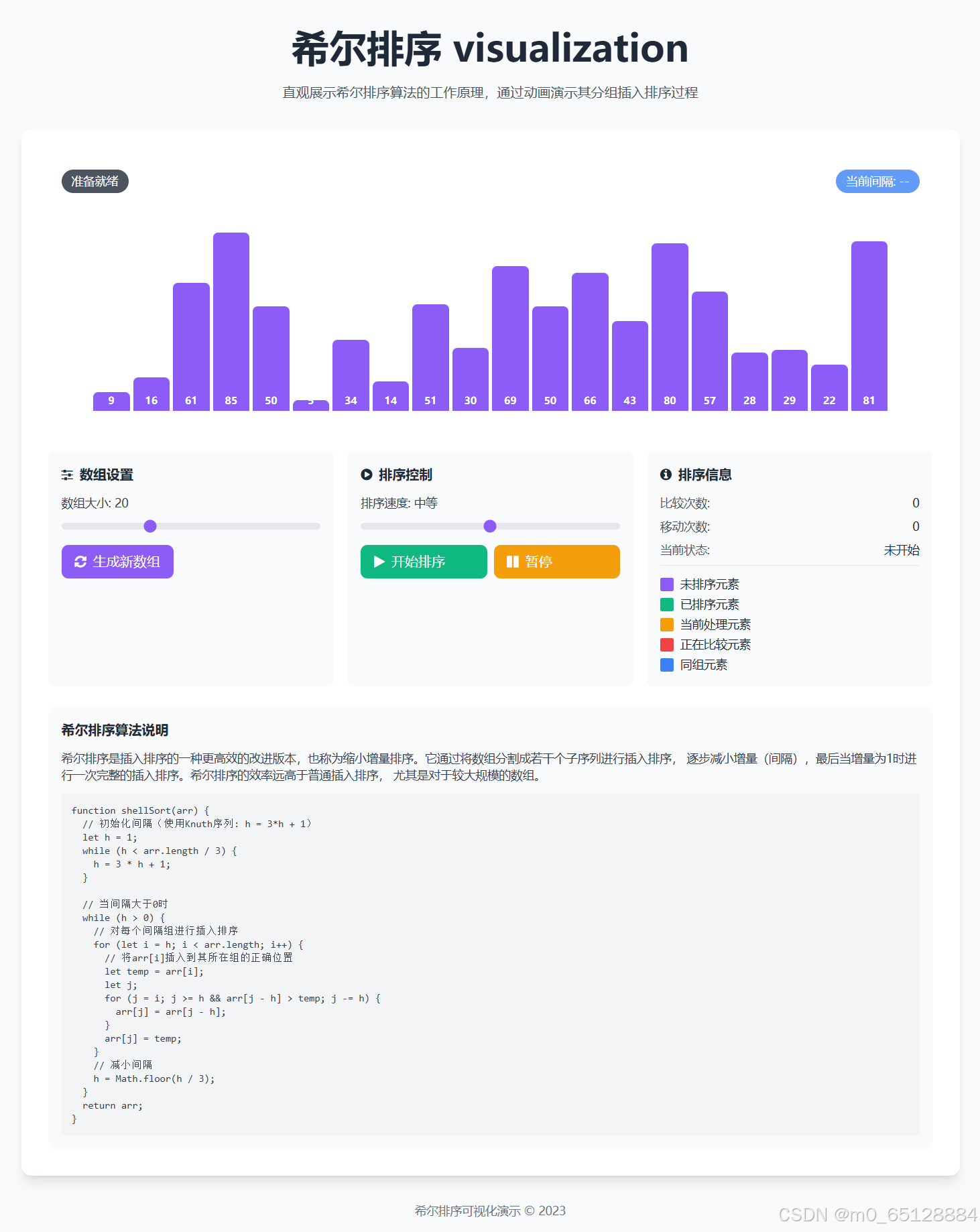Click the 希尔排序算法说明 heading
The width and height of the screenshot is (980, 1232).
point(115,730)
